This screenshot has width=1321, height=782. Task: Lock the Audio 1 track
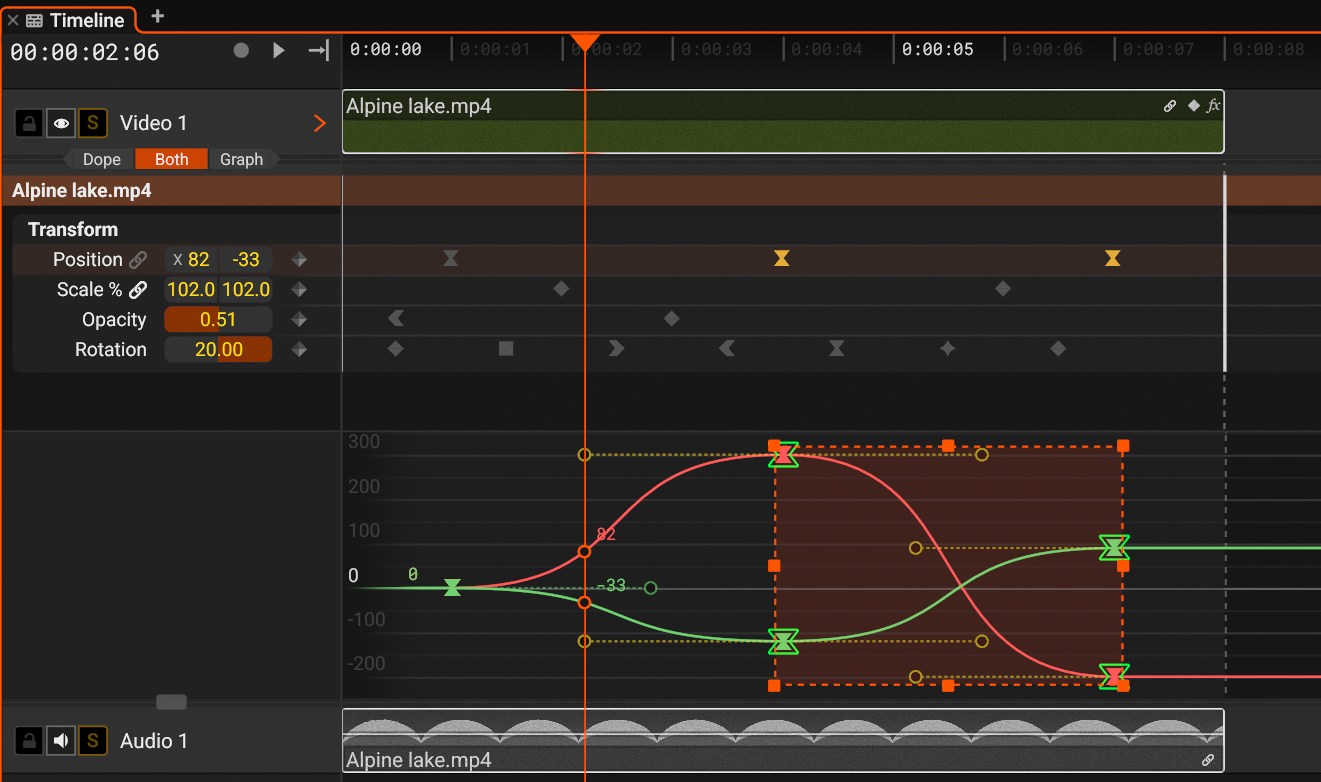[x=30, y=741]
